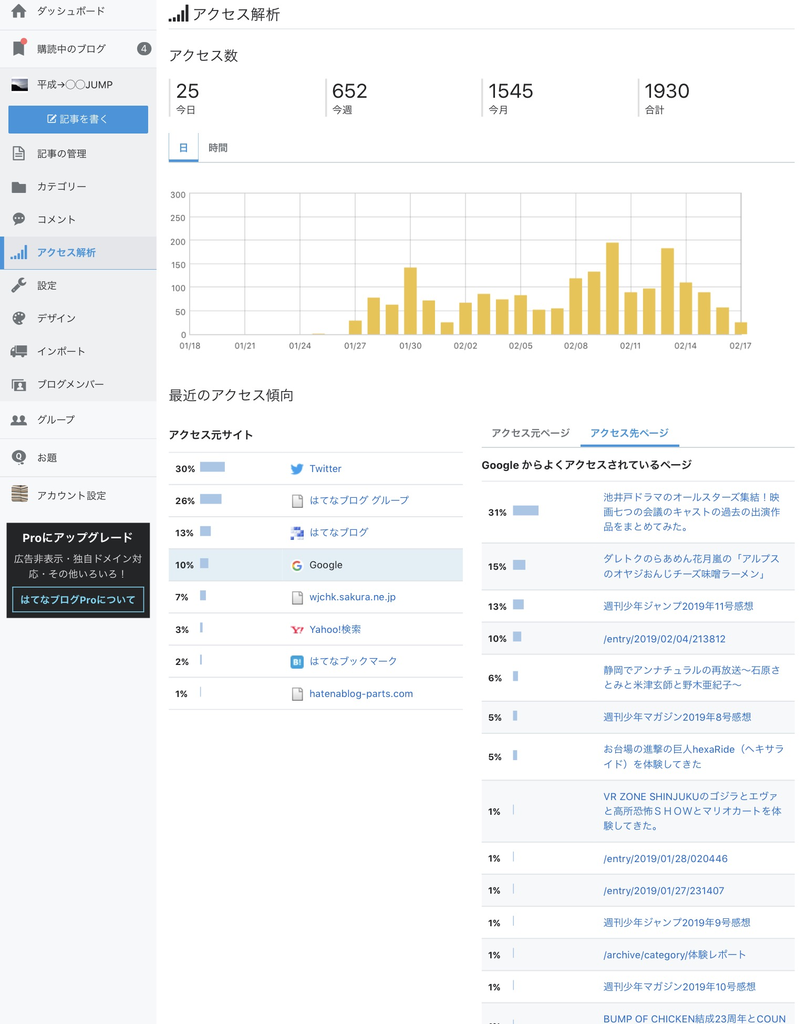This screenshot has width=807, height=1024.
Task: Select the blog thumbnail for 平成→〇〇JUMP
Action: (20, 84)
